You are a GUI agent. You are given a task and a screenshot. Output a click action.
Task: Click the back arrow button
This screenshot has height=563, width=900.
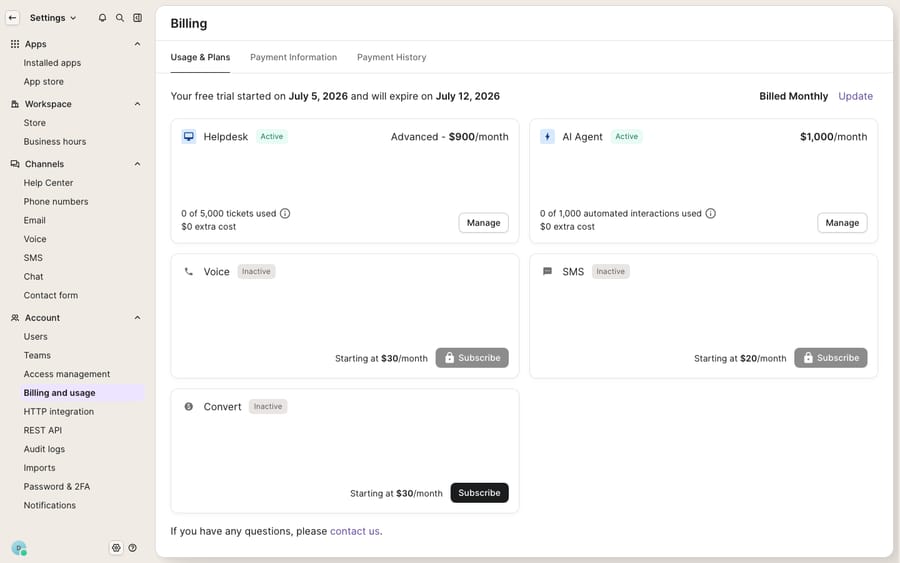(13, 18)
